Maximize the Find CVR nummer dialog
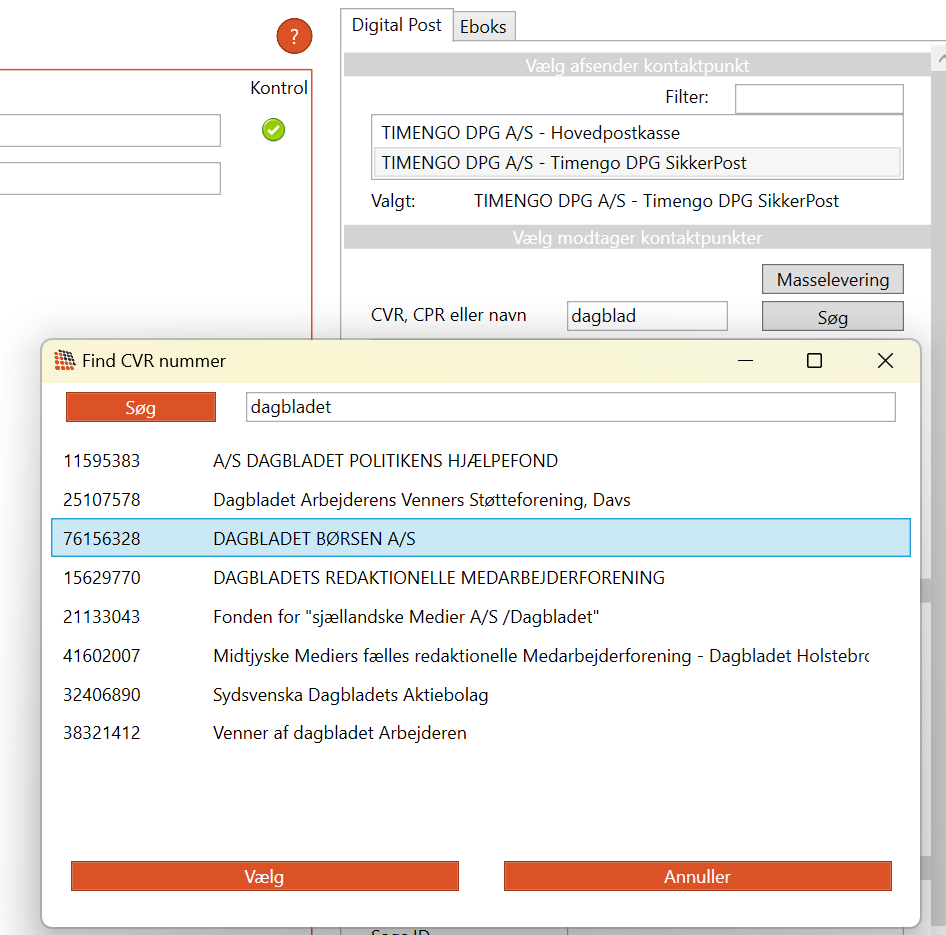This screenshot has width=946, height=935. coord(814,361)
